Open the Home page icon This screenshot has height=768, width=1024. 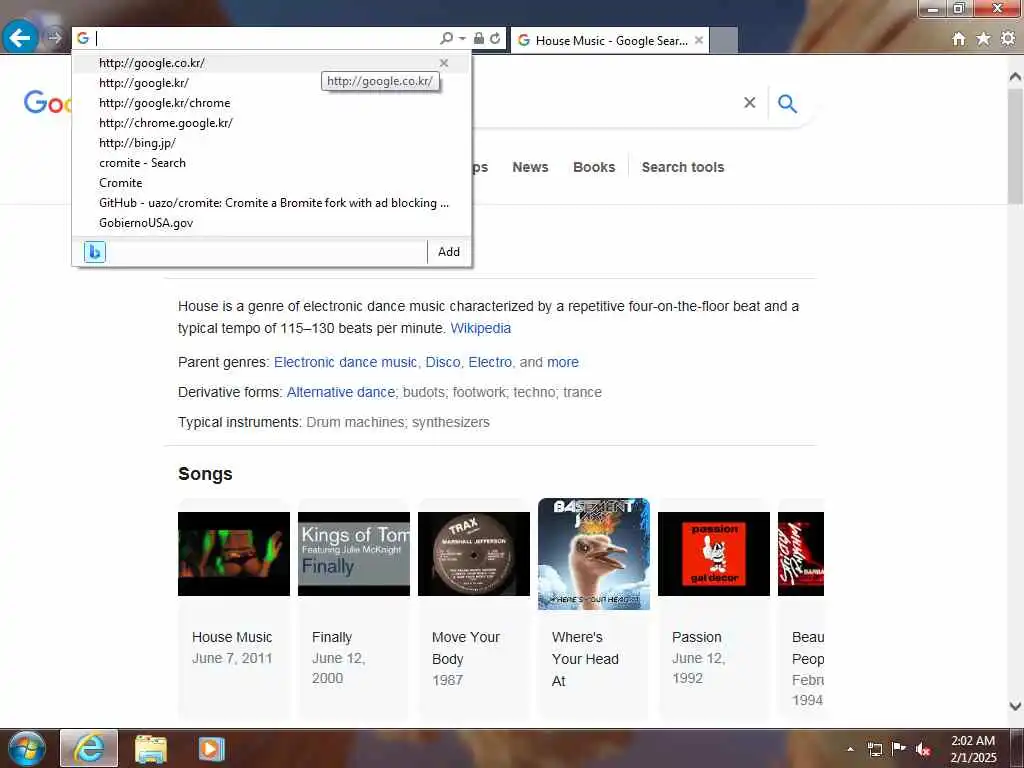[x=959, y=39]
